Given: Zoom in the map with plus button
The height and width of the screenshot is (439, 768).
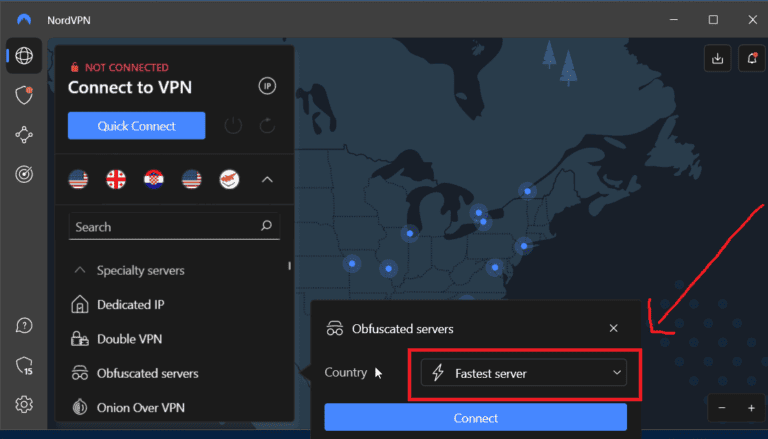Looking at the screenshot, I should [751, 408].
